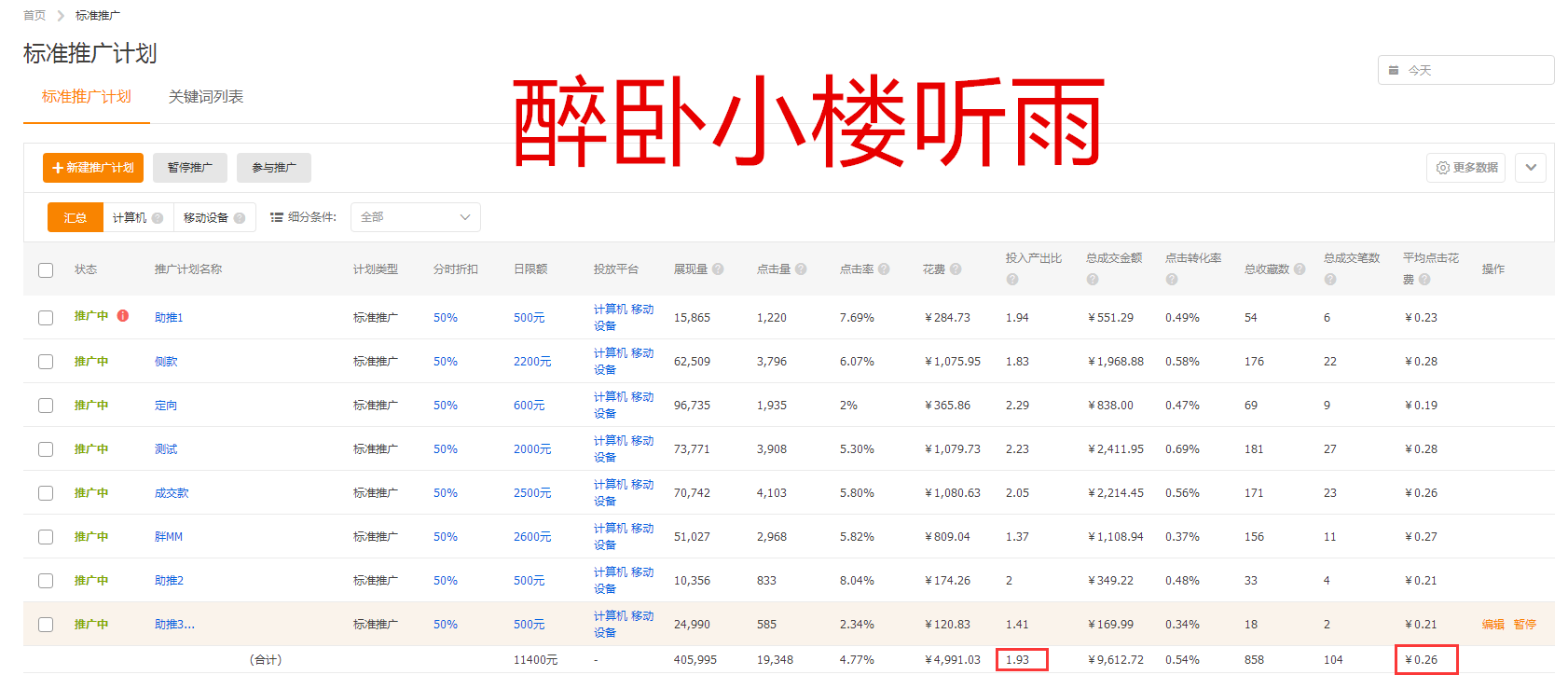
Task: Click the gear icon in 更多数据
Action: pos(1443,168)
